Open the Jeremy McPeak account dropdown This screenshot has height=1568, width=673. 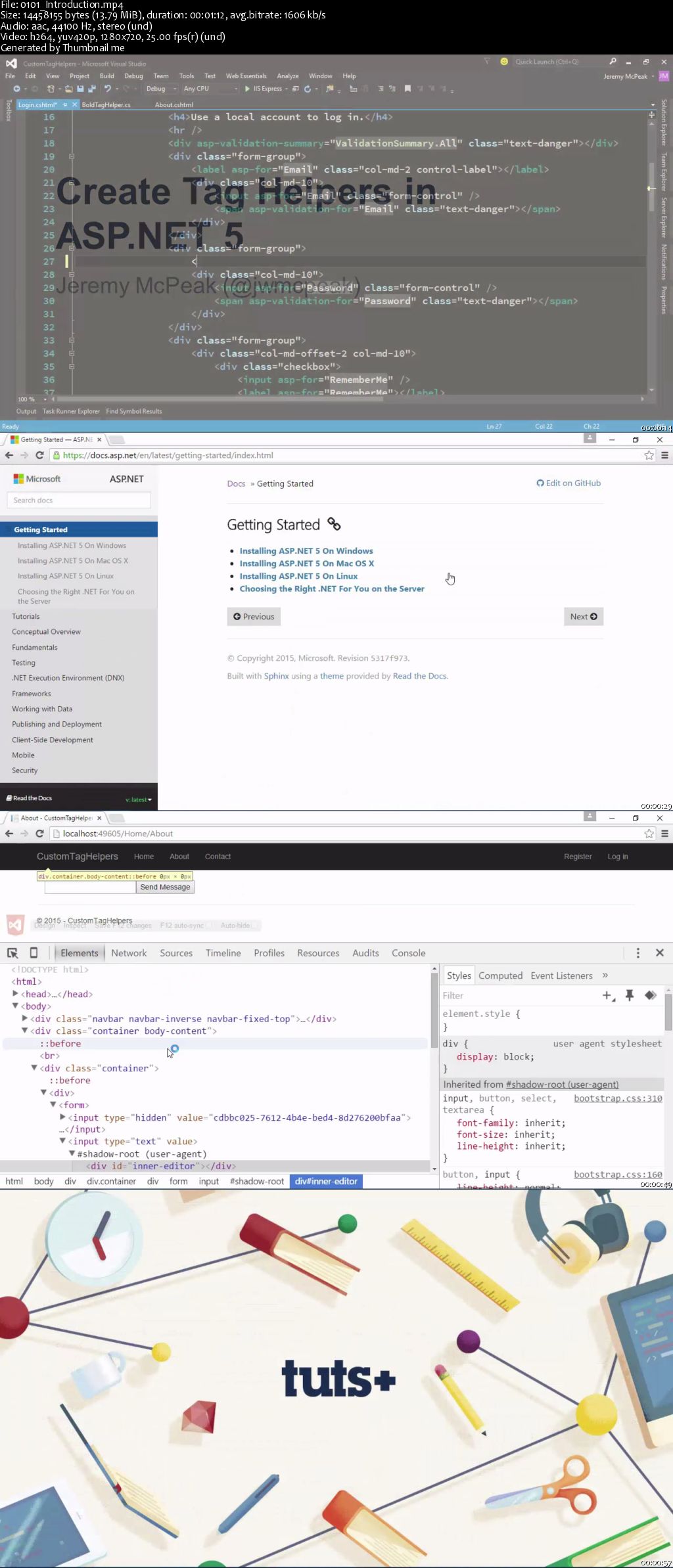tap(629, 76)
